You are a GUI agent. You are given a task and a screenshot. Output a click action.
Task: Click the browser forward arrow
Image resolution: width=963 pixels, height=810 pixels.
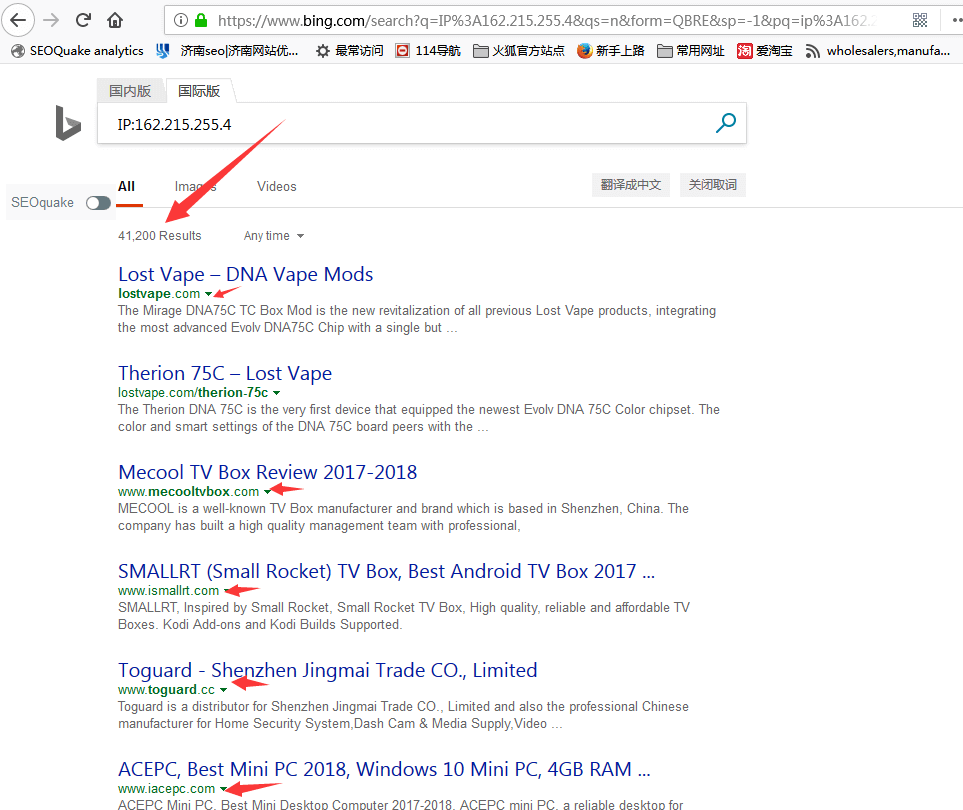pyautogui.click(x=51, y=20)
